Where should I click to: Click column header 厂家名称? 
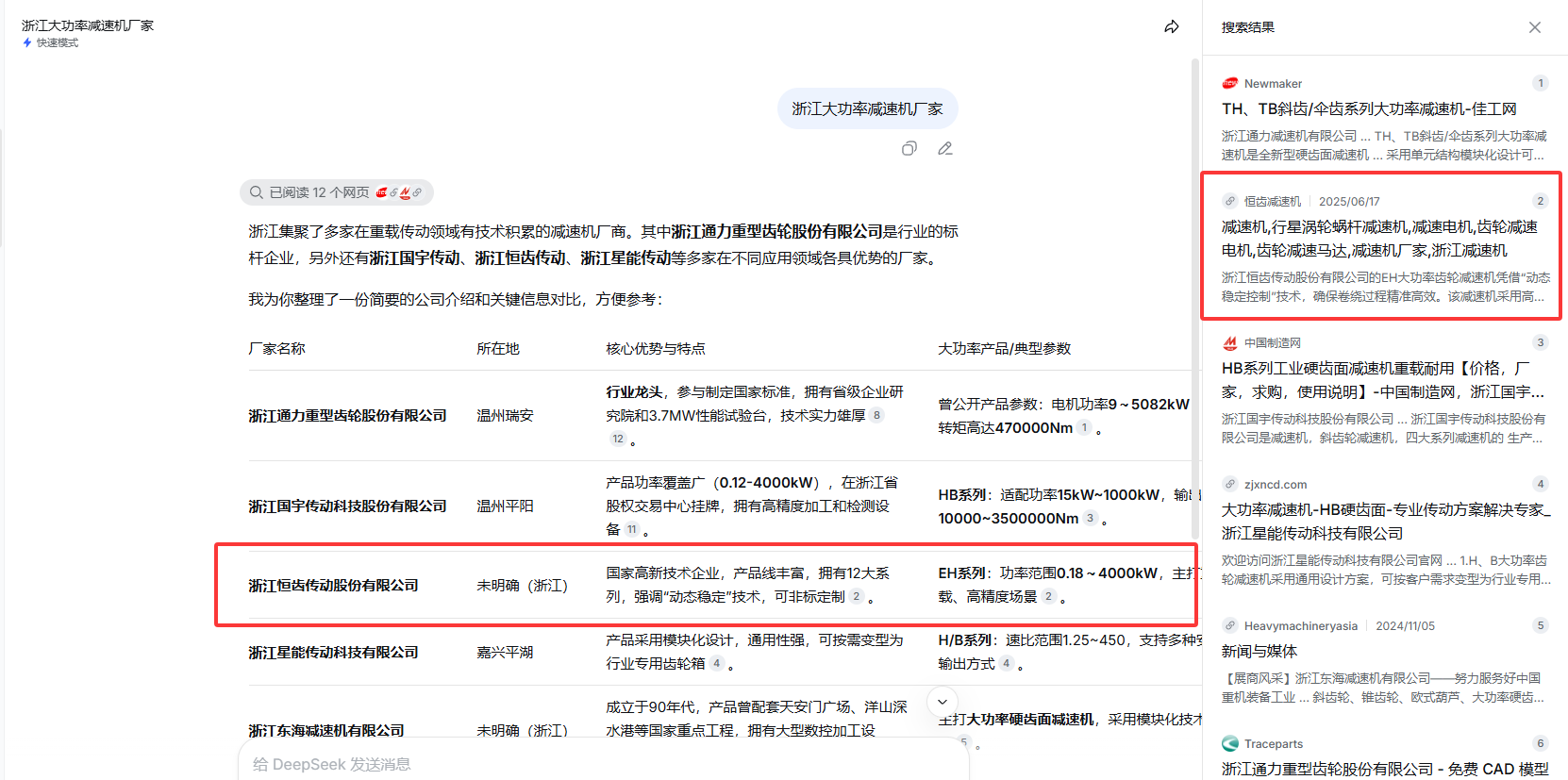(x=276, y=349)
